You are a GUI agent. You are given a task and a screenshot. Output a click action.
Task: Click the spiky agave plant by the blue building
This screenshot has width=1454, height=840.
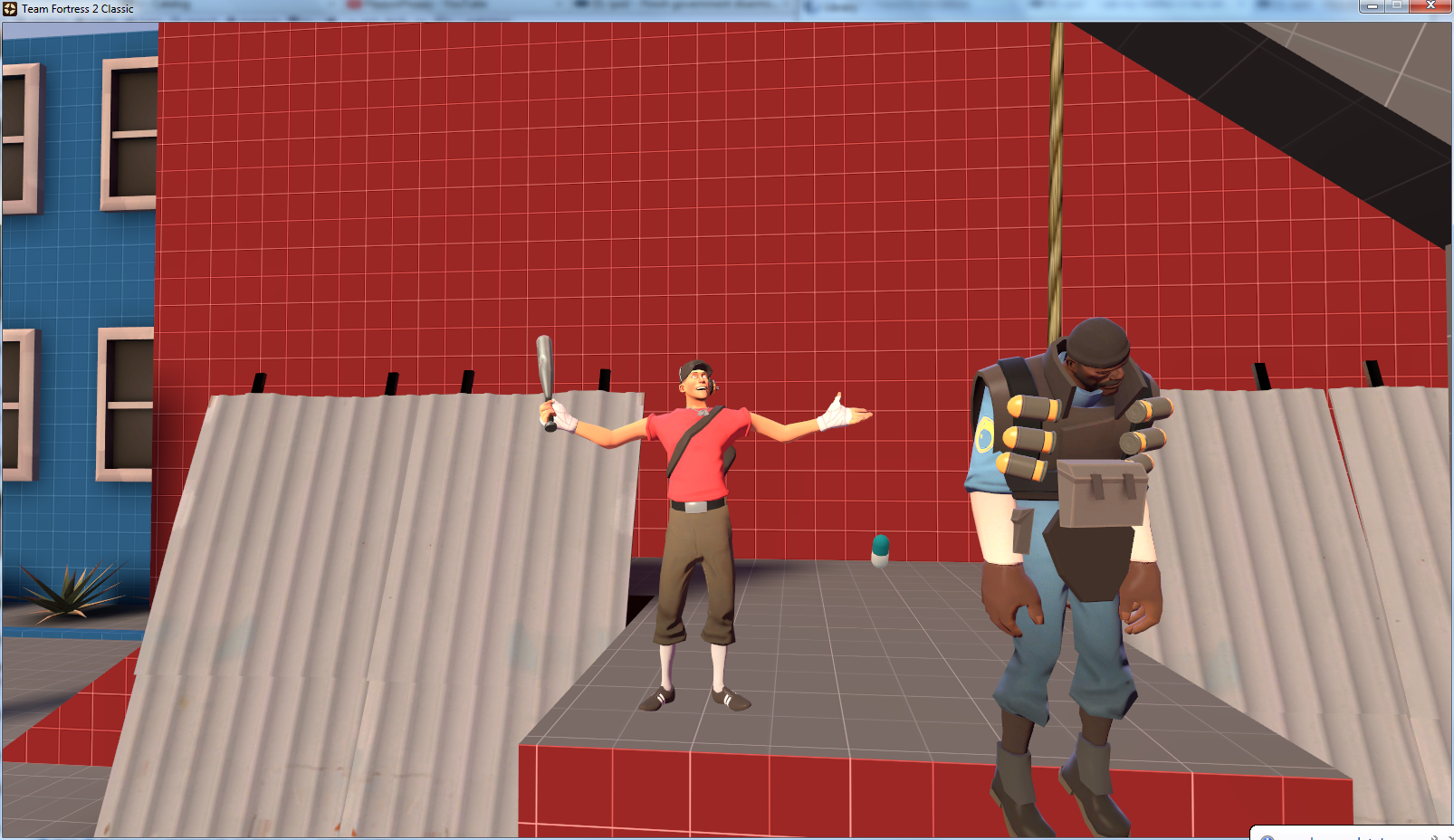72,590
